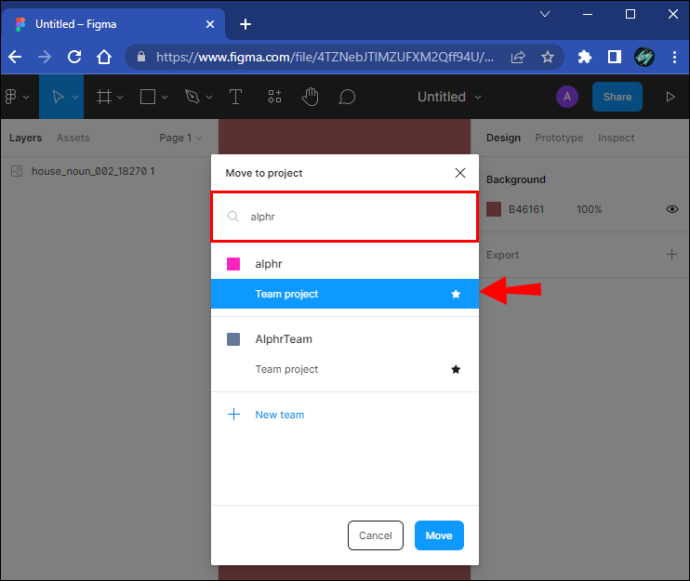Select the Text tool
690x581 pixels.
(236, 96)
